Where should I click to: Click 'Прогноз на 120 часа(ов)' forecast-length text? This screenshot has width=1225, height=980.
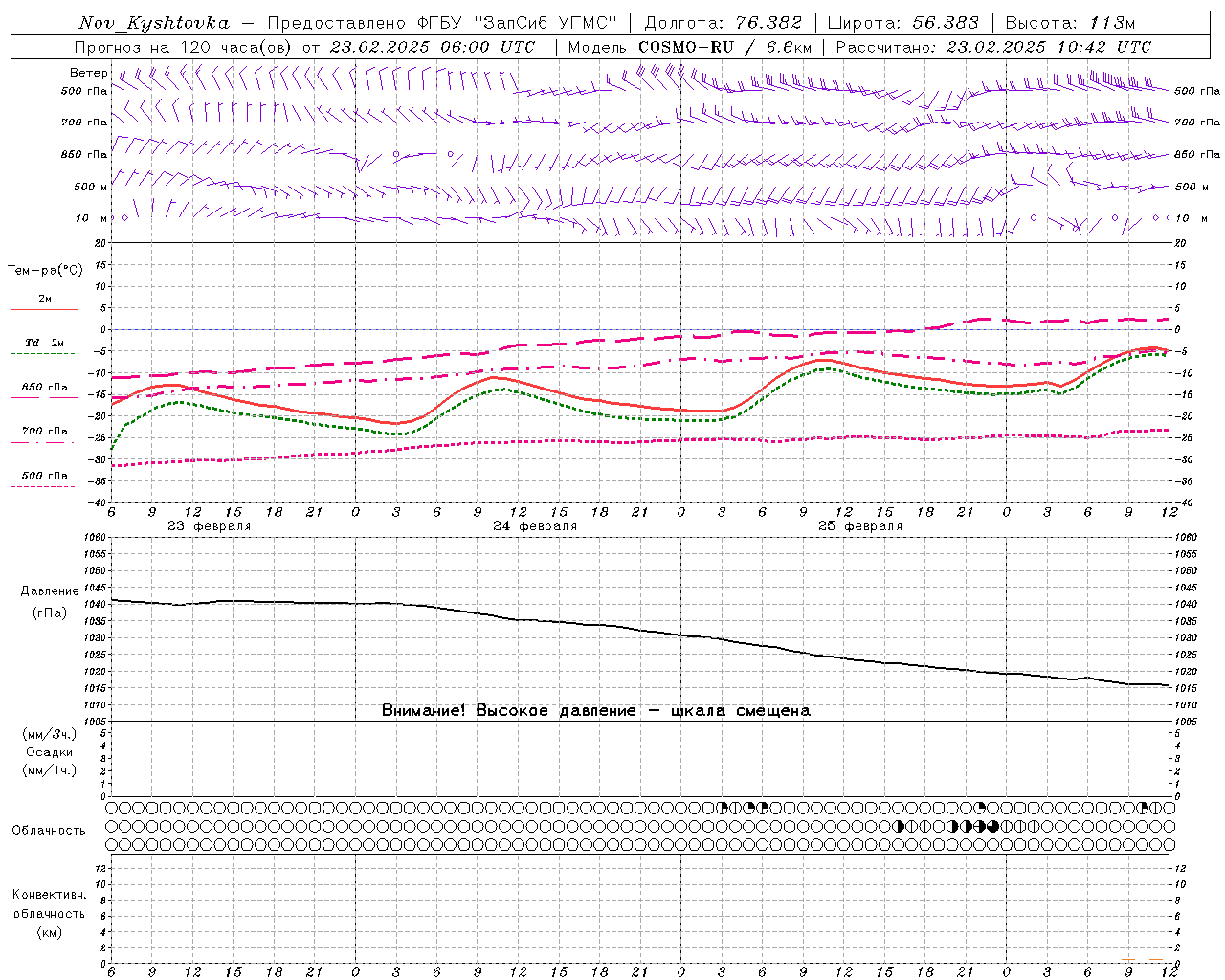coord(184,47)
